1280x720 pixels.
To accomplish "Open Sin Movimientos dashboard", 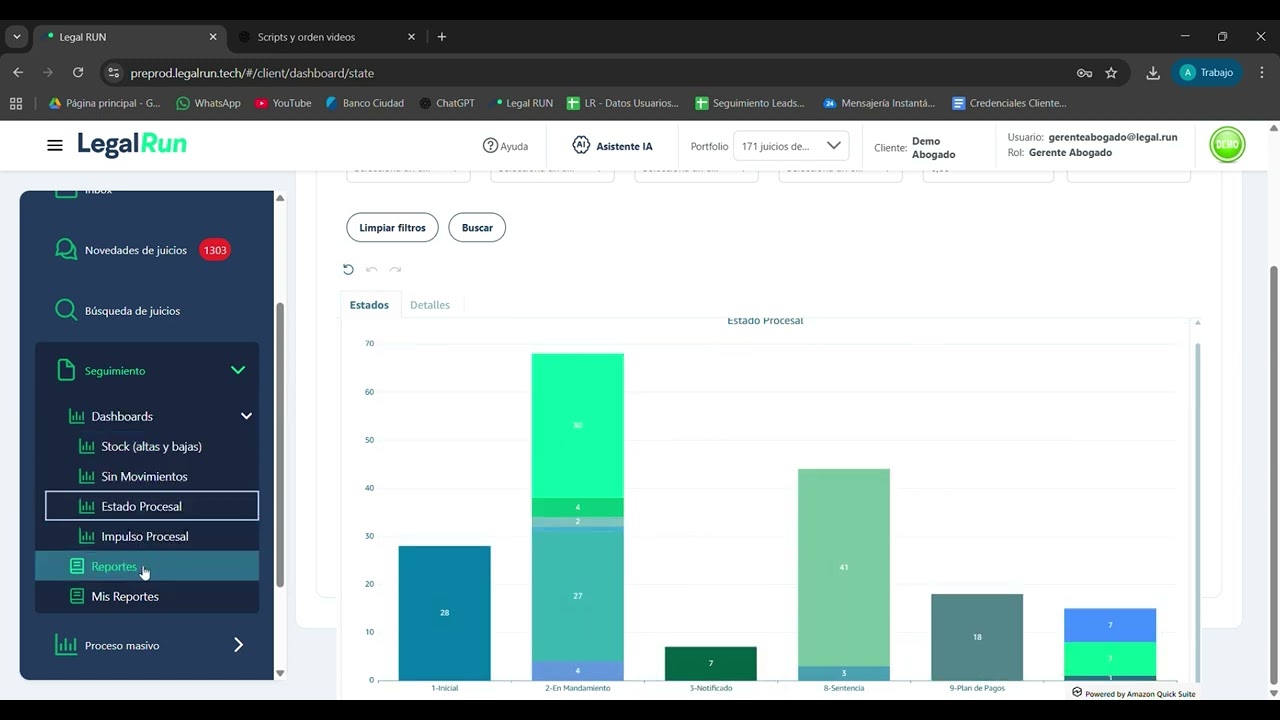I will click(144, 476).
